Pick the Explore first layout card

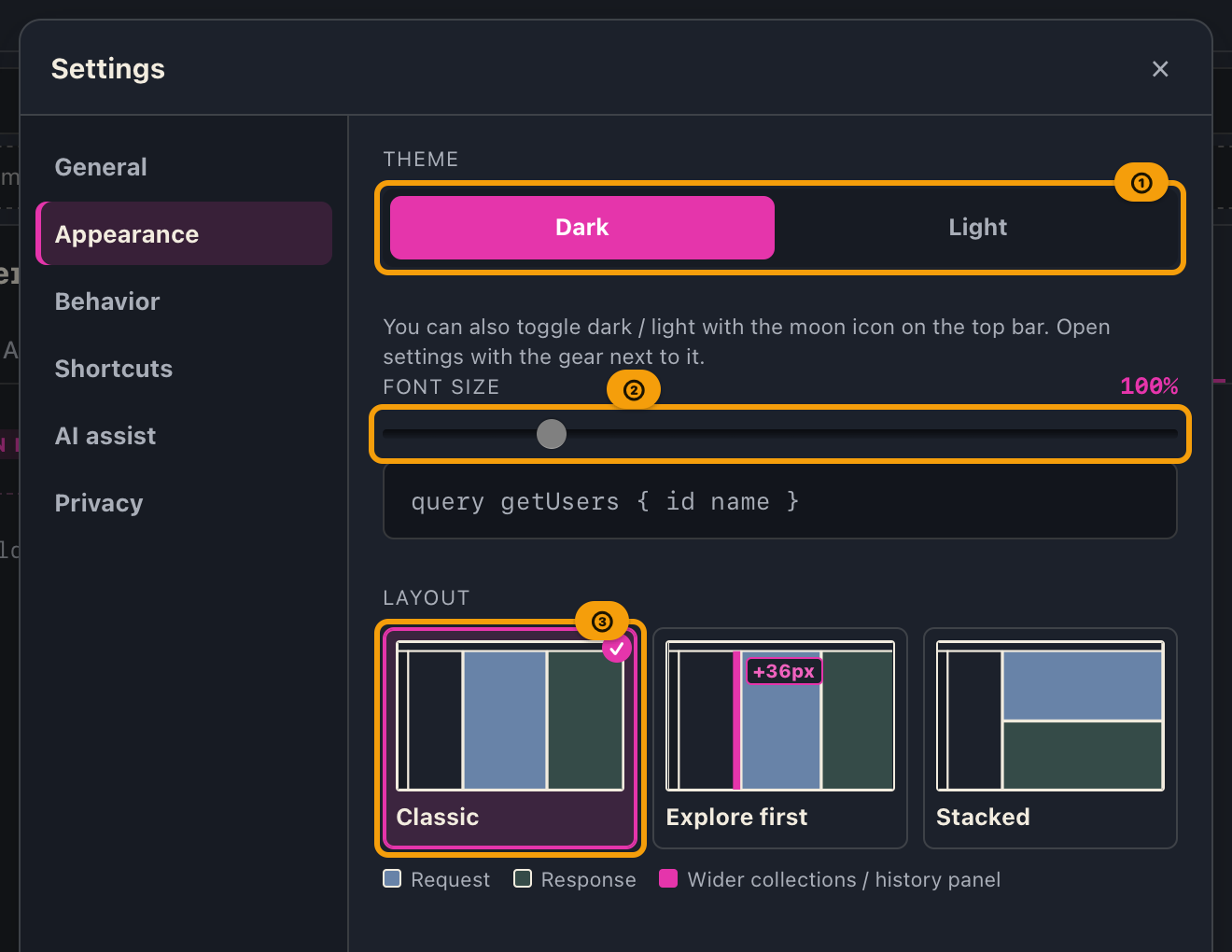coord(780,738)
